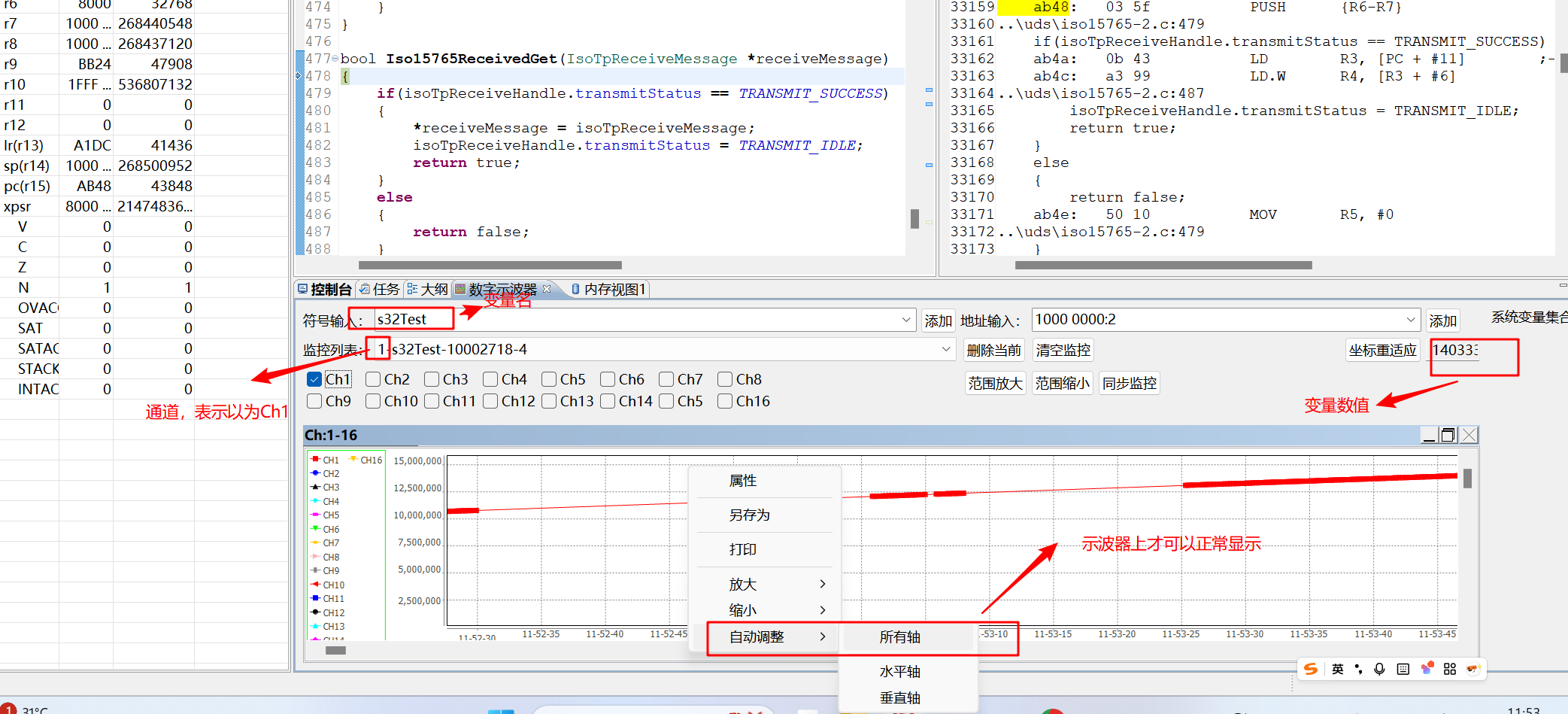Click the IME colorful skin icon
This screenshot has height=714, width=1568.
1427,668
